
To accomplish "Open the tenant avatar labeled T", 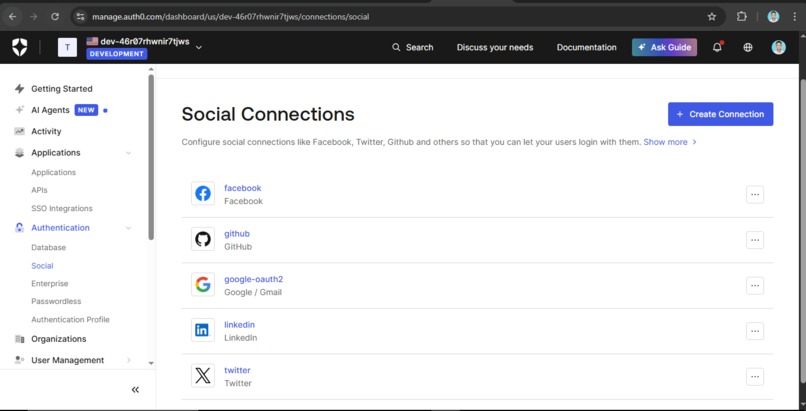I will click(x=67, y=47).
